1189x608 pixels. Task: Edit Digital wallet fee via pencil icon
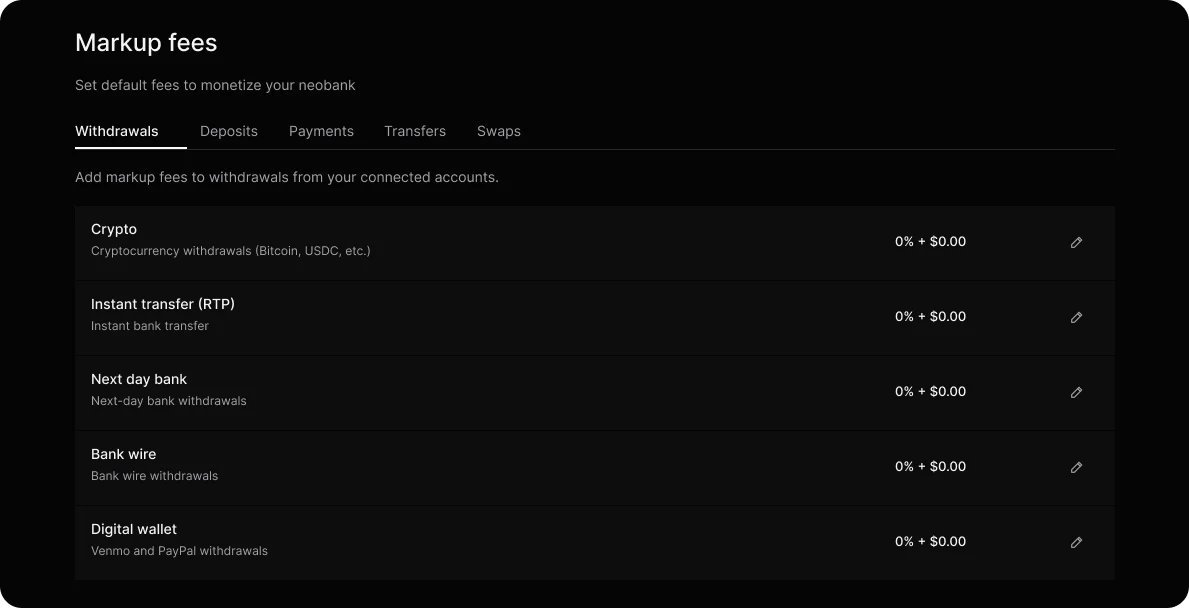[1076, 543]
